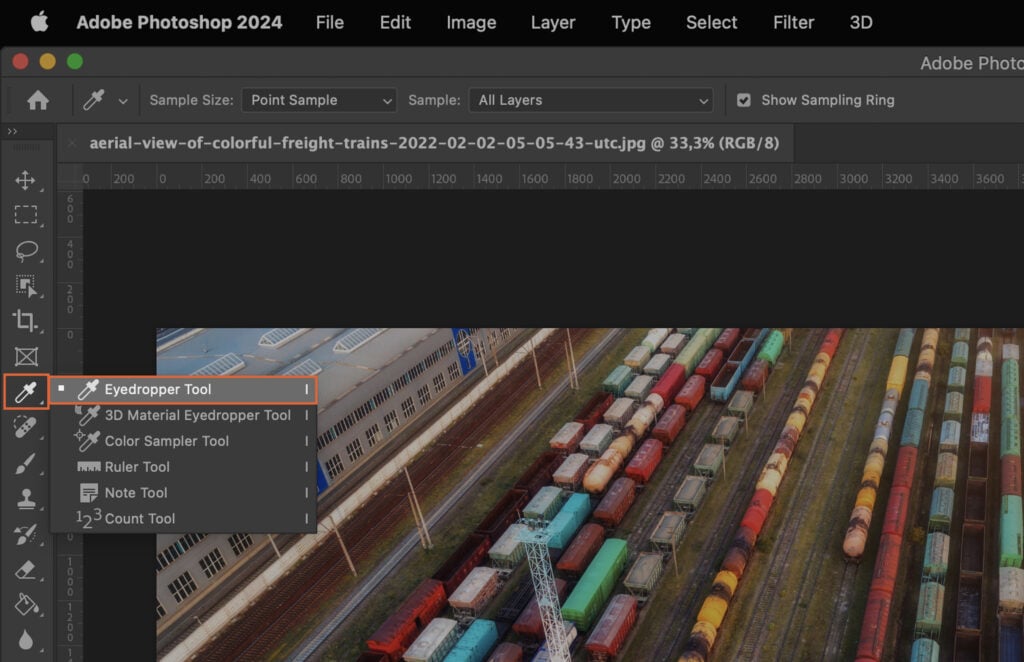Open the Apple menu
Viewport: 1024px width, 662px height.
(x=38, y=22)
